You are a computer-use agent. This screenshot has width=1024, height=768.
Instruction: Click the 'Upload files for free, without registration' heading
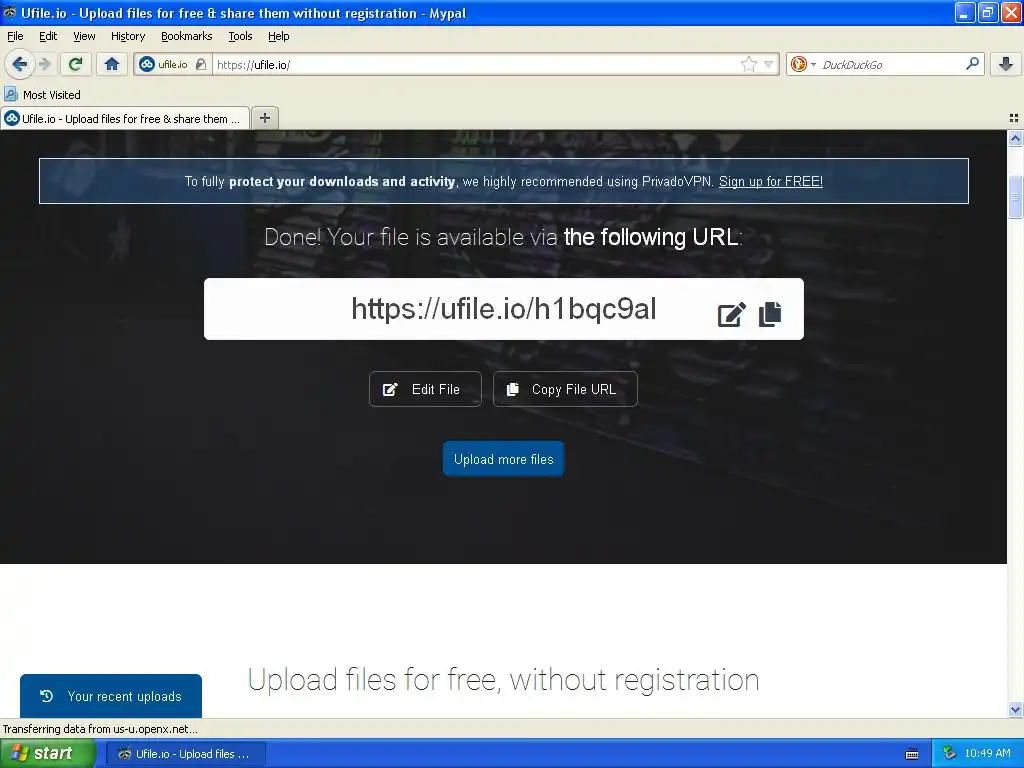click(504, 680)
